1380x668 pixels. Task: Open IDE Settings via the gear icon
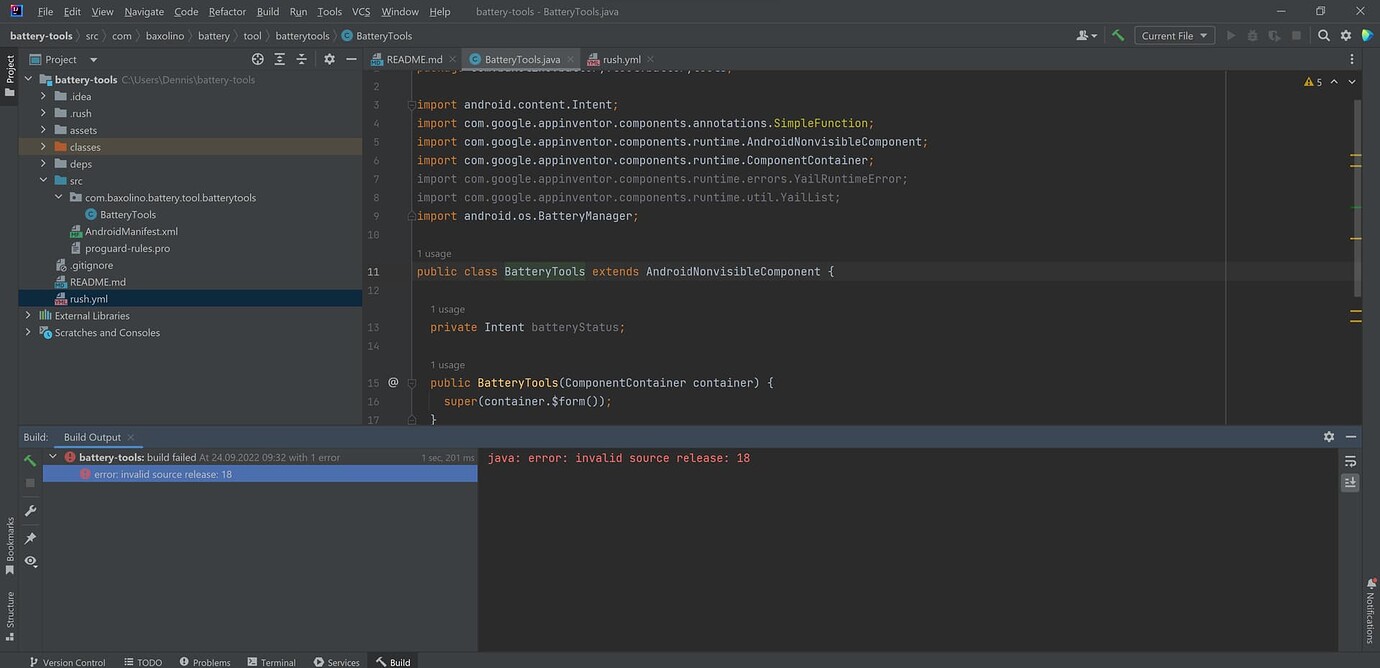click(x=1347, y=34)
